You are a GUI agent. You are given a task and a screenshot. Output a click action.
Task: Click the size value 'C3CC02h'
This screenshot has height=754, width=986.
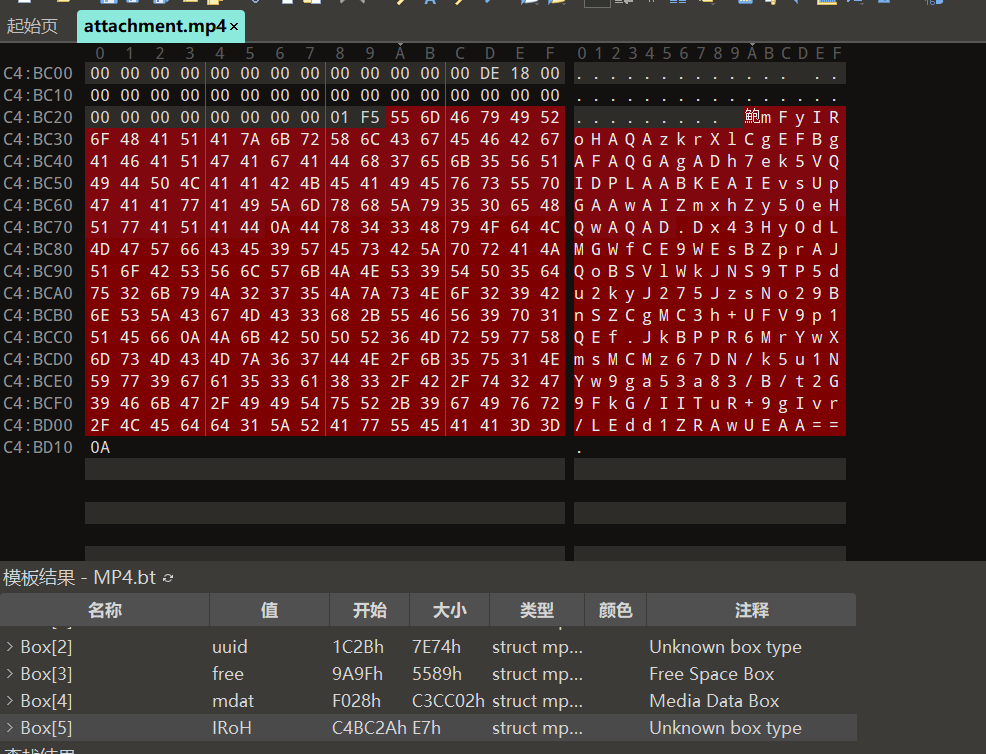448,701
